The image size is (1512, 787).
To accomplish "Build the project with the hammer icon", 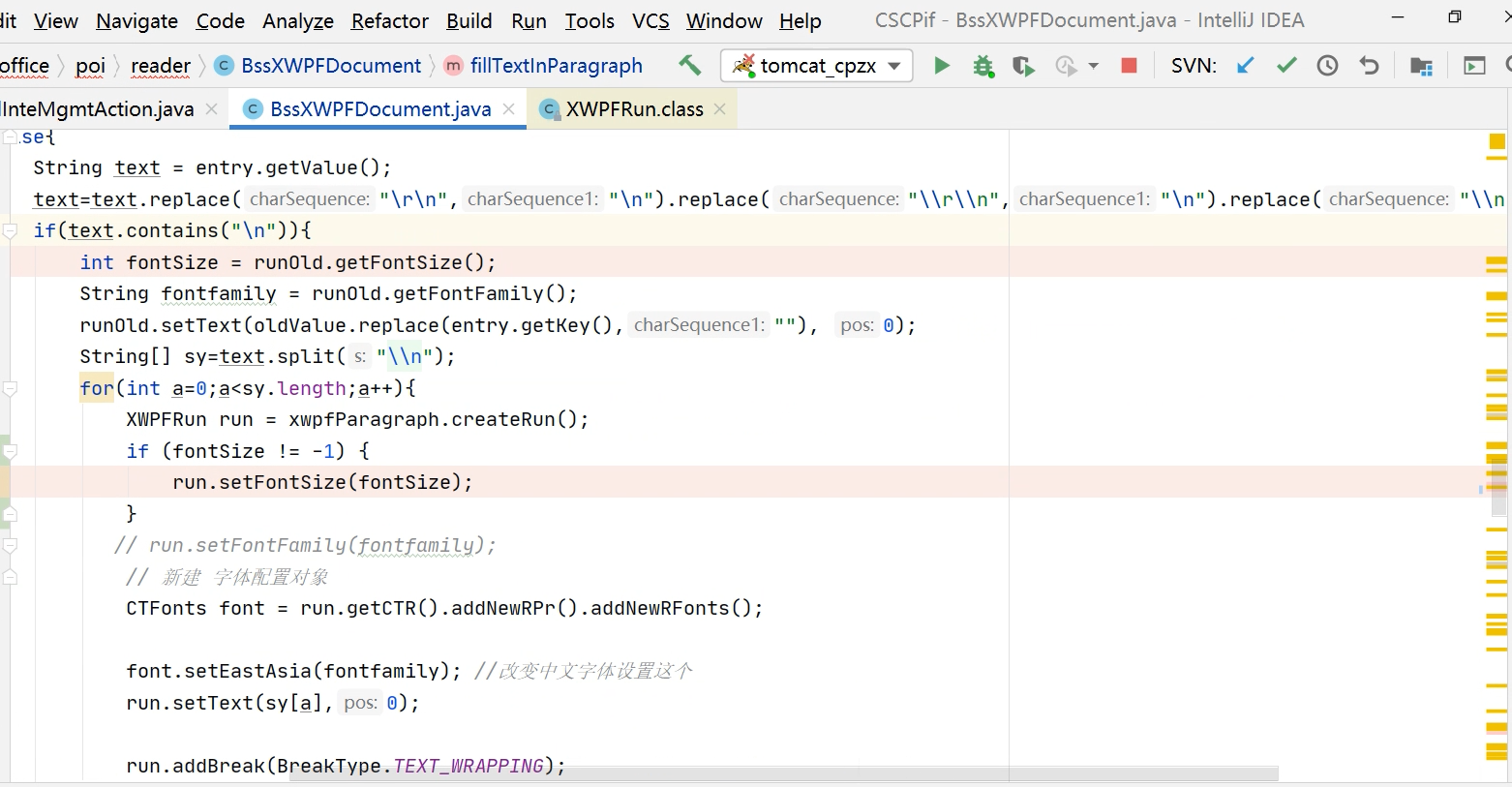I will 689,64.
